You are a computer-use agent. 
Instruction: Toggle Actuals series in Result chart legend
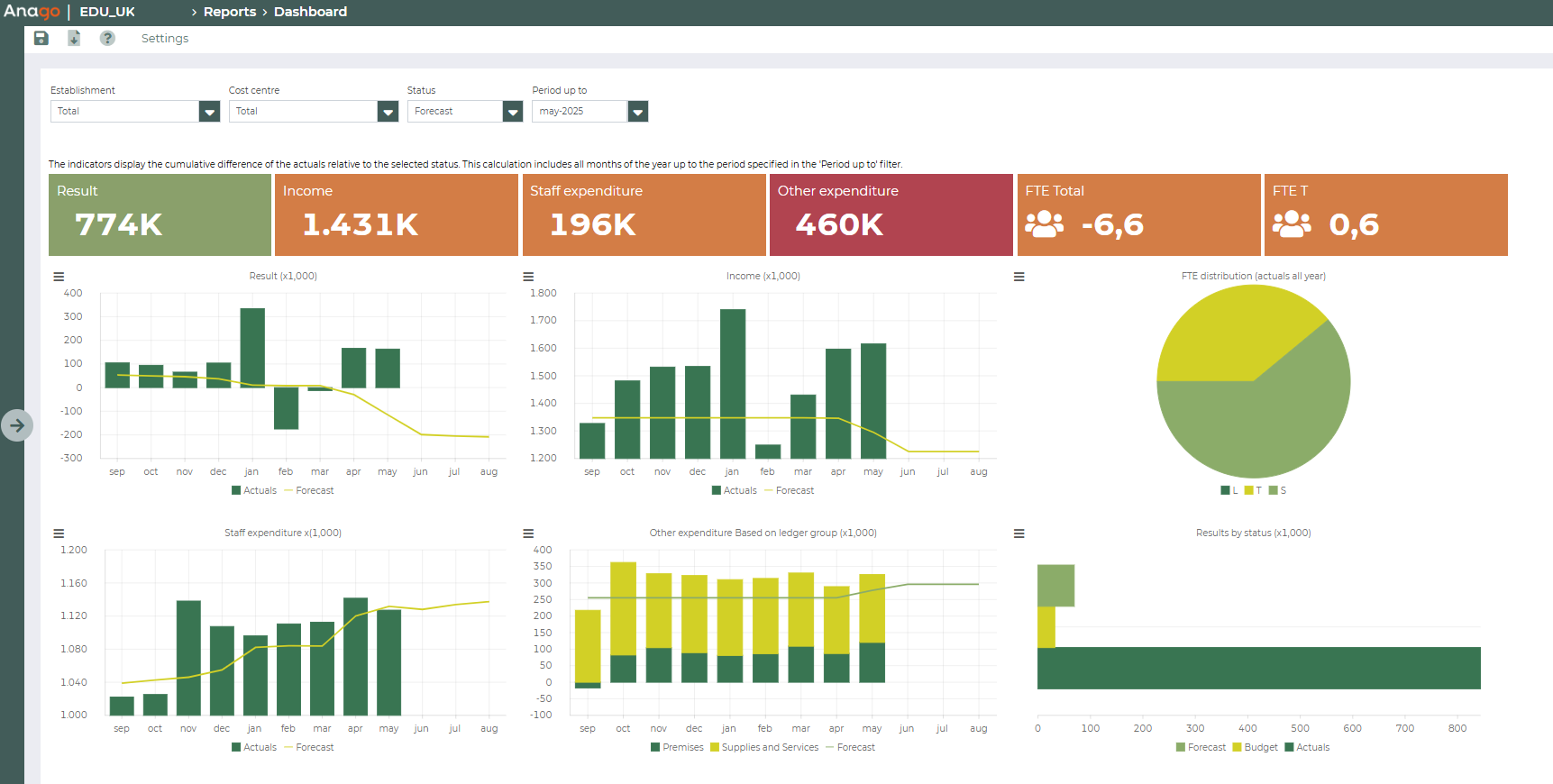point(254,490)
